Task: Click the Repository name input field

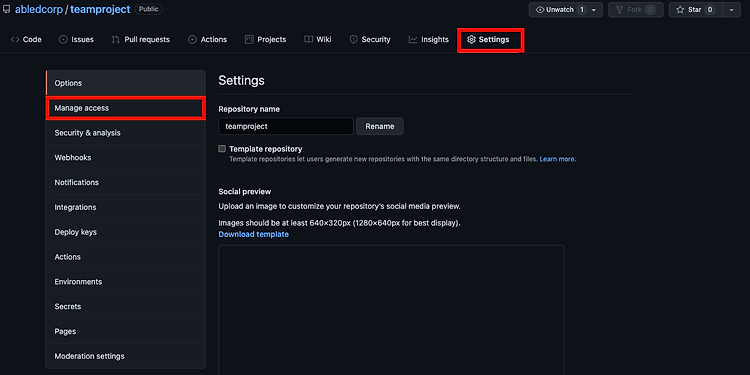Action: click(x=286, y=126)
